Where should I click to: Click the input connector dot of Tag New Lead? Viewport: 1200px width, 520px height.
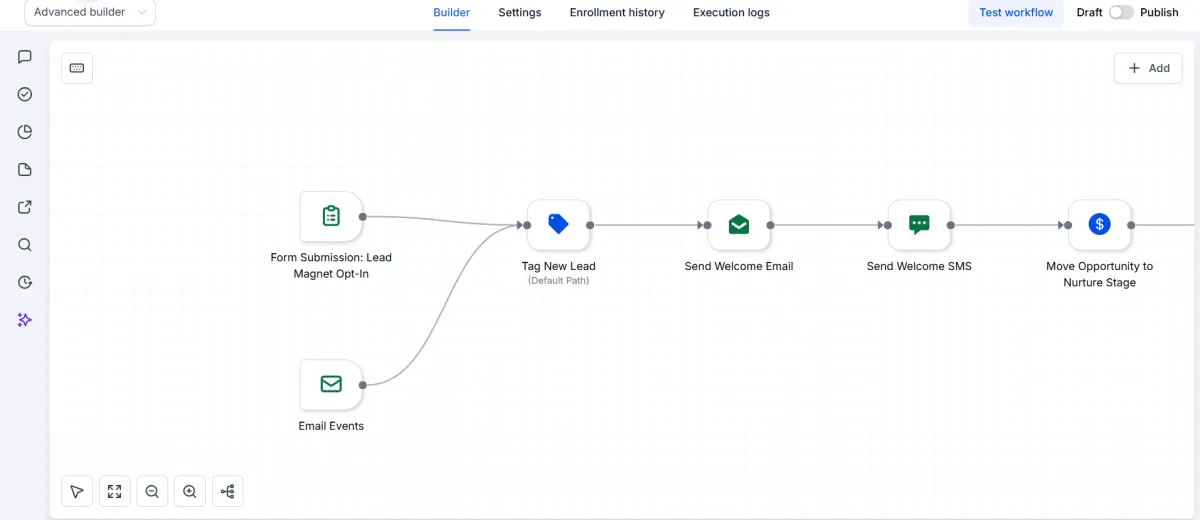[x=527, y=225]
